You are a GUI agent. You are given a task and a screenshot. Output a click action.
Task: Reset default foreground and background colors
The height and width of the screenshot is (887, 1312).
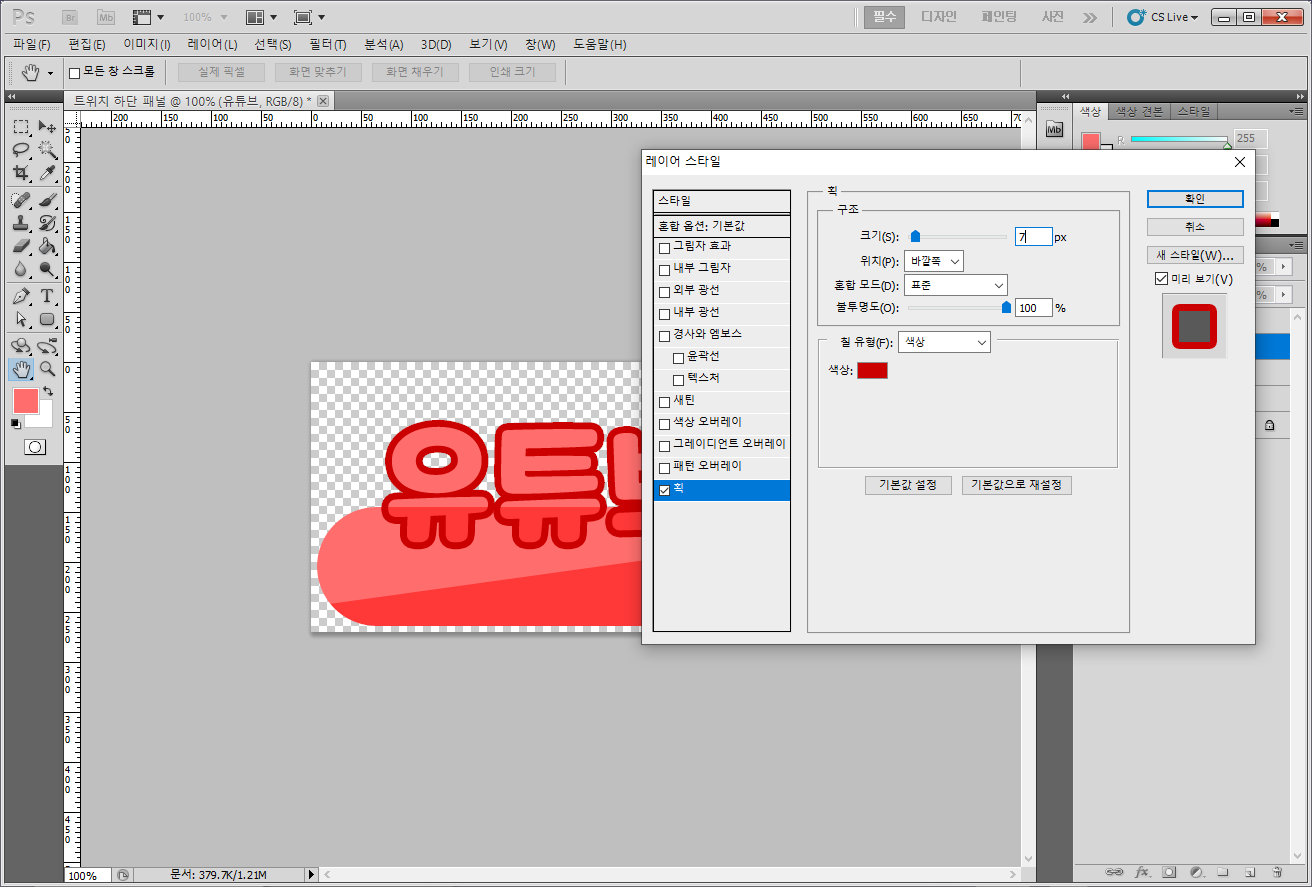tap(15, 424)
